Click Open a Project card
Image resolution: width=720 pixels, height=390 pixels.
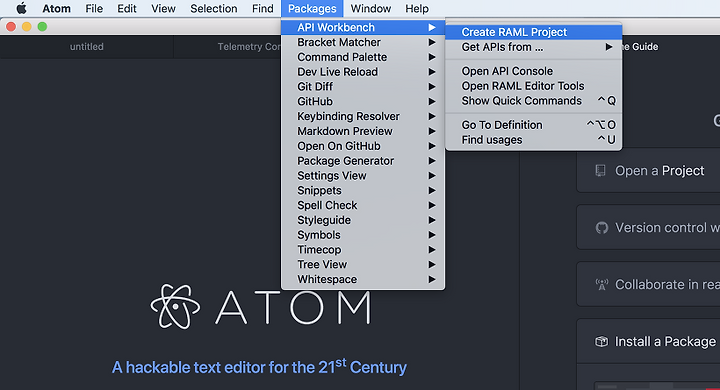coord(648,171)
